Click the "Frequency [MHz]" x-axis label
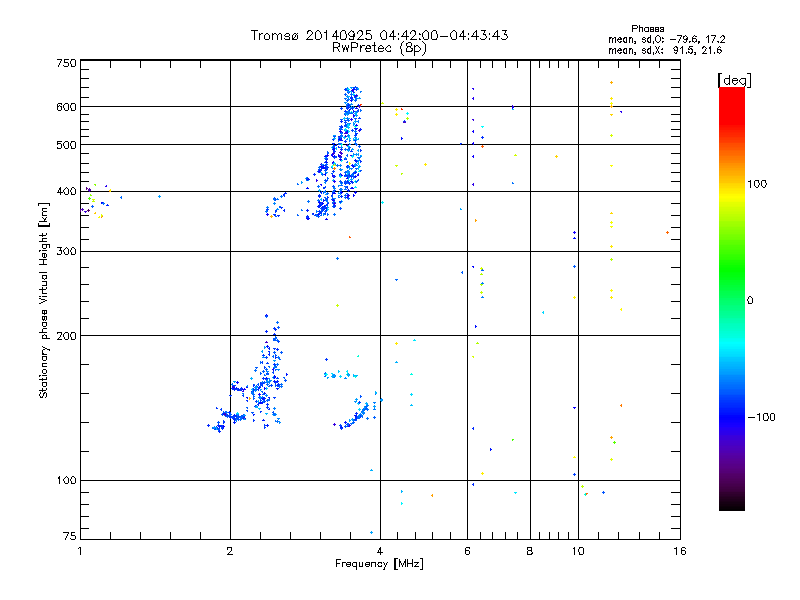 [379, 564]
